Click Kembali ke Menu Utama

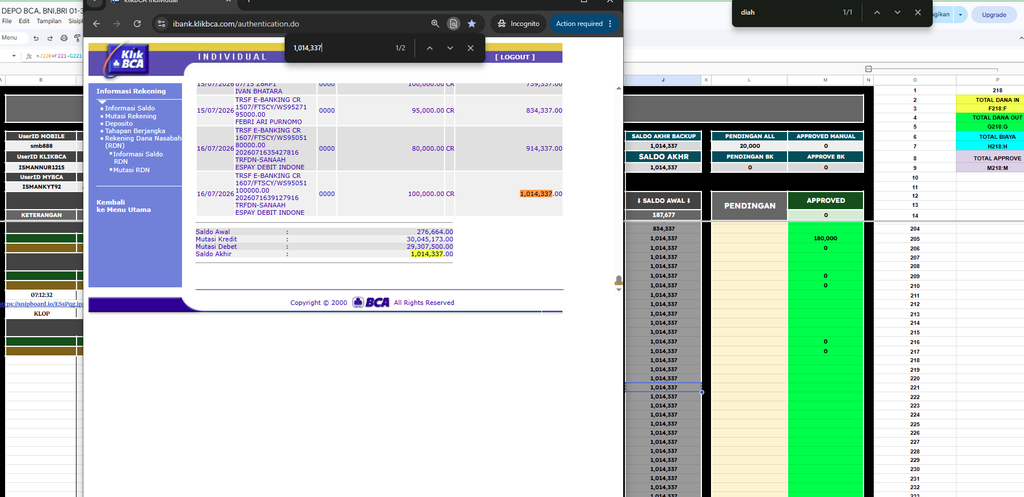pos(123,206)
